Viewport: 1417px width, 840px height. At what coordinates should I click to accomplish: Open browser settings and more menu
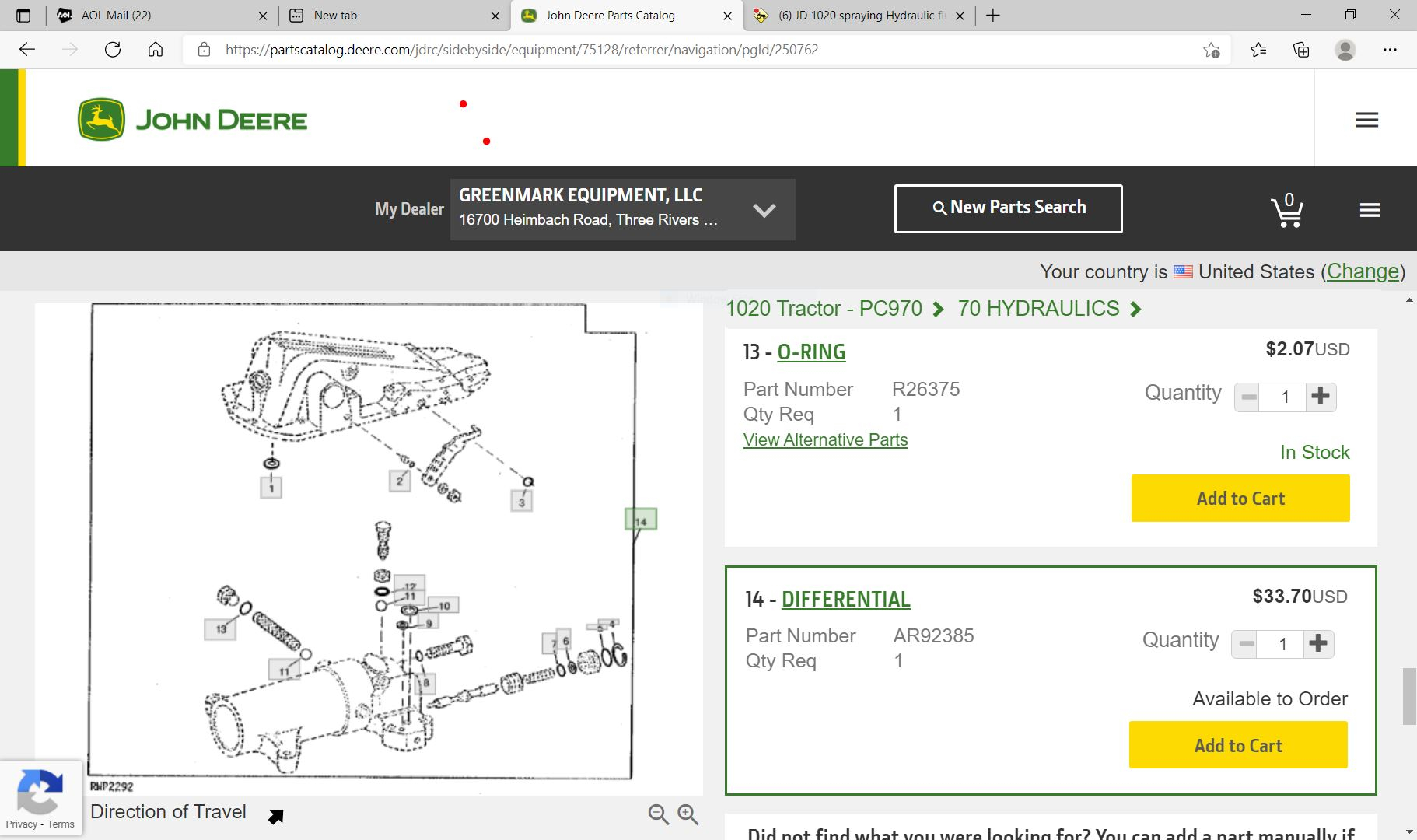1390,50
